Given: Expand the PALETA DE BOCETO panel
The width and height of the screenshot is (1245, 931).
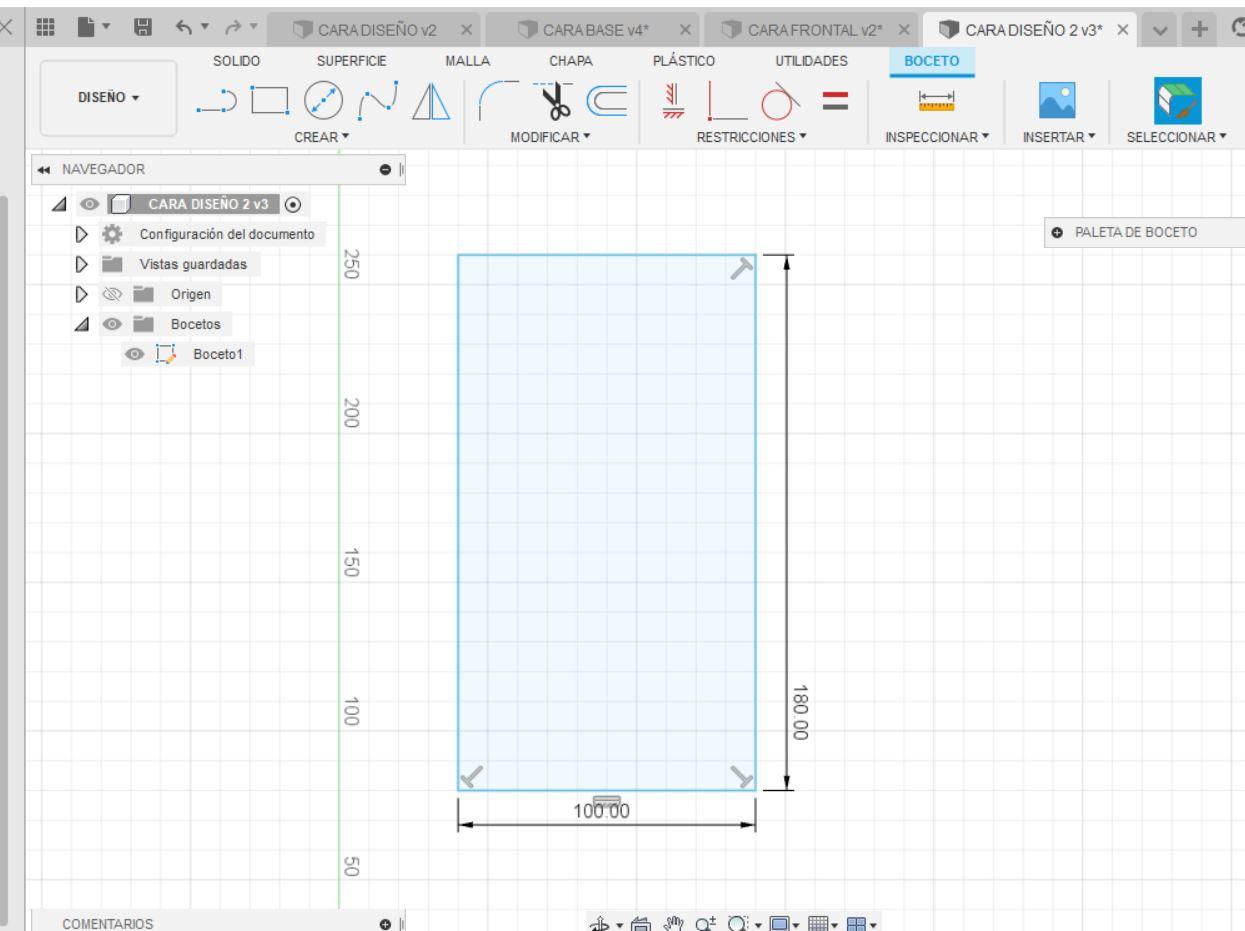Looking at the screenshot, I should pyautogui.click(x=1059, y=232).
